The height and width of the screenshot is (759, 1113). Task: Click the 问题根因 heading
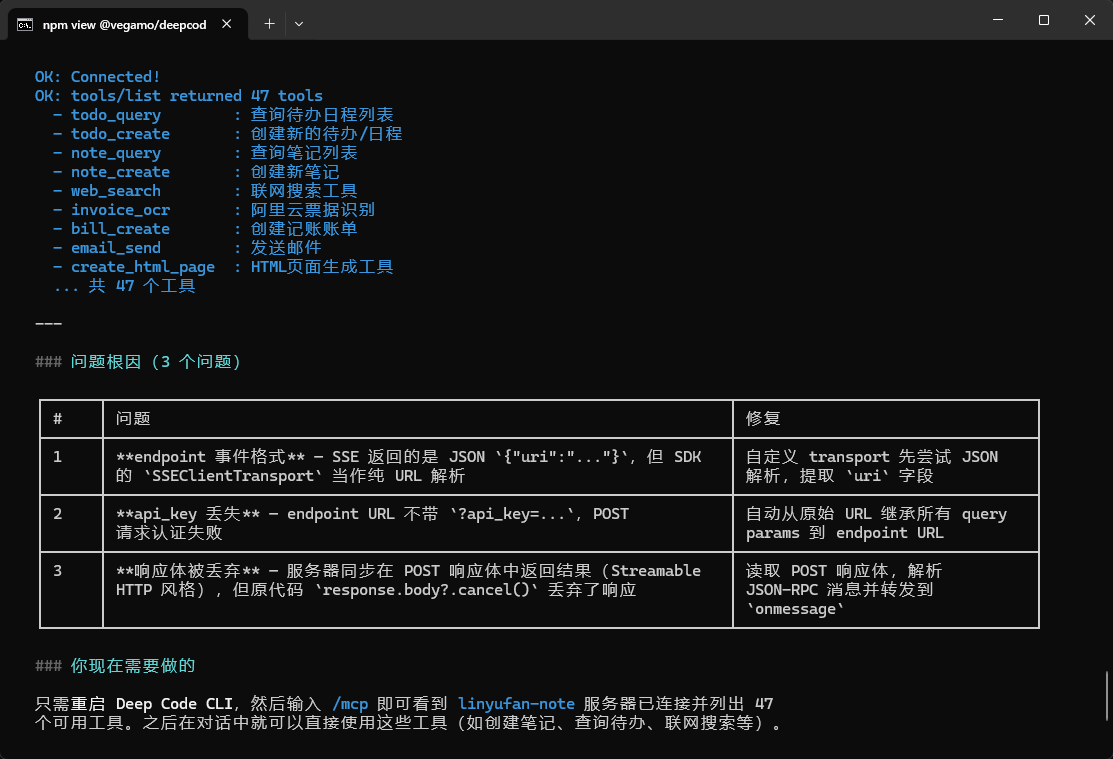[x=106, y=361]
